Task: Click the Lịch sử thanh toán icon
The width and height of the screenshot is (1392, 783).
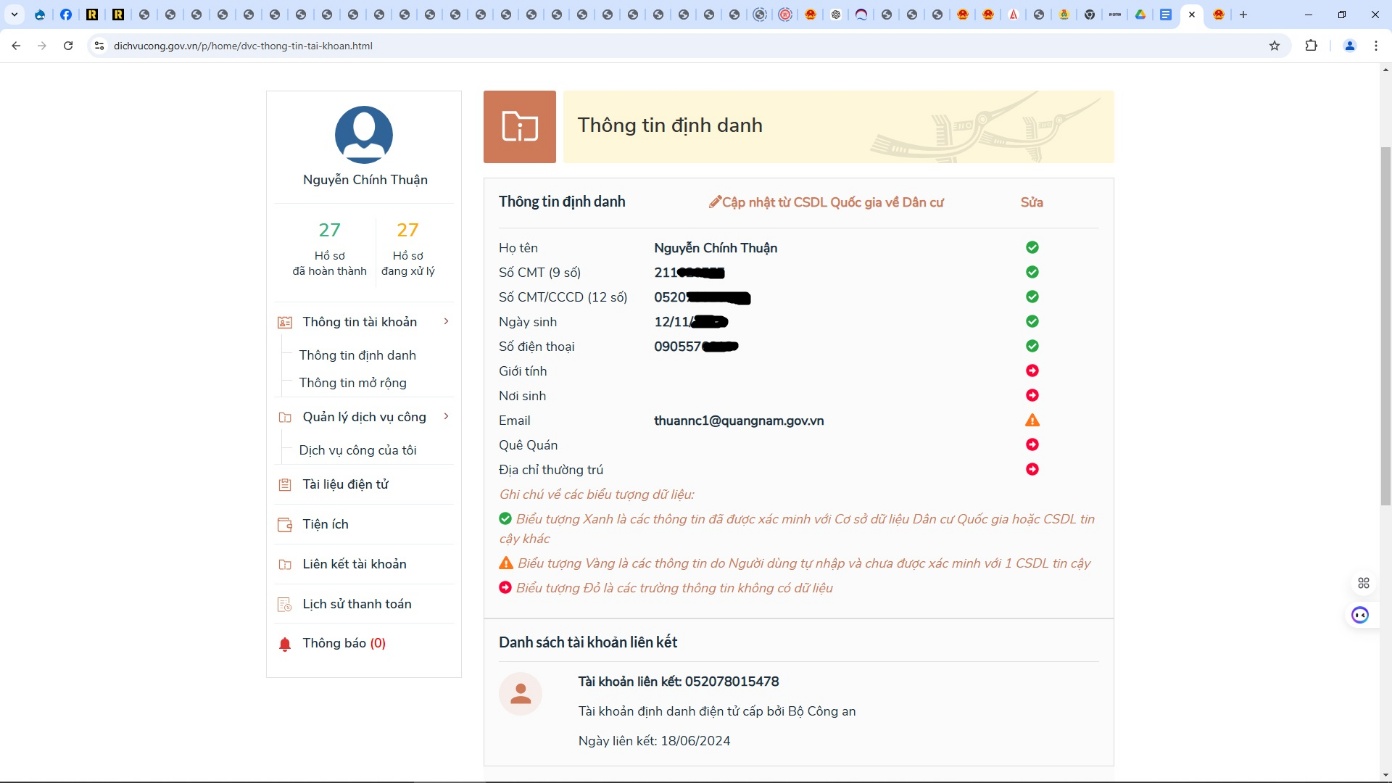Action: [x=285, y=604]
